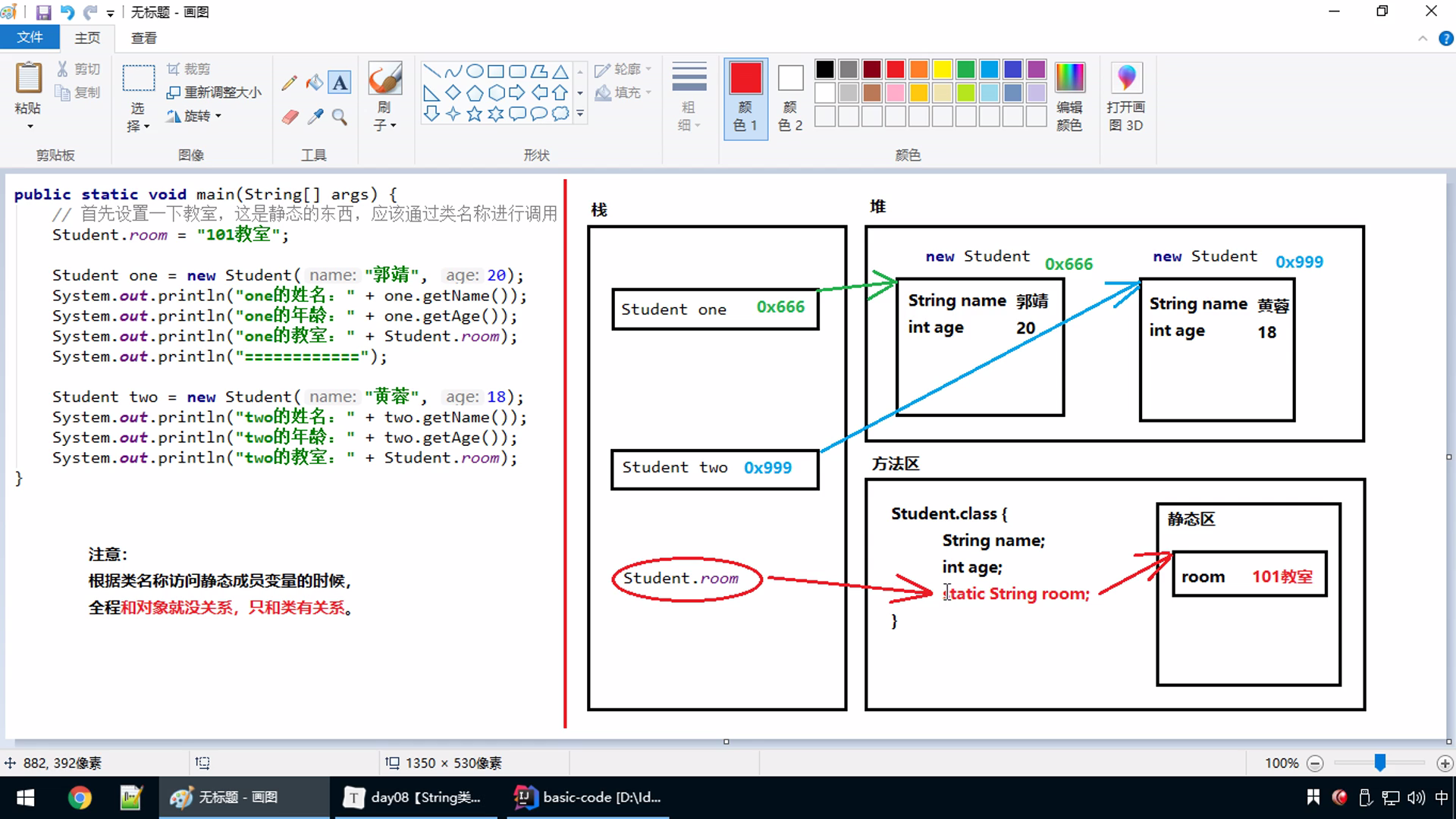Switch to the View tab
The height and width of the screenshot is (819, 1456).
coord(143,37)
